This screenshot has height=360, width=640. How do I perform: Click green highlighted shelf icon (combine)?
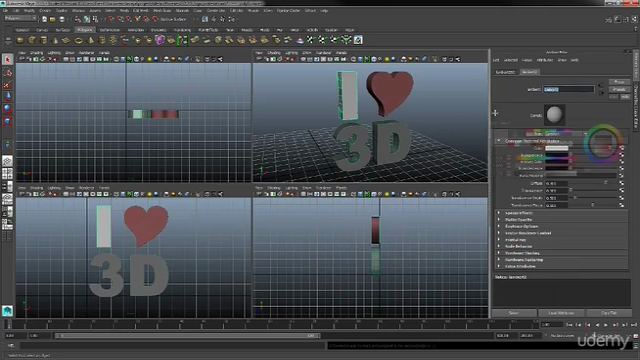coord(182,40)
